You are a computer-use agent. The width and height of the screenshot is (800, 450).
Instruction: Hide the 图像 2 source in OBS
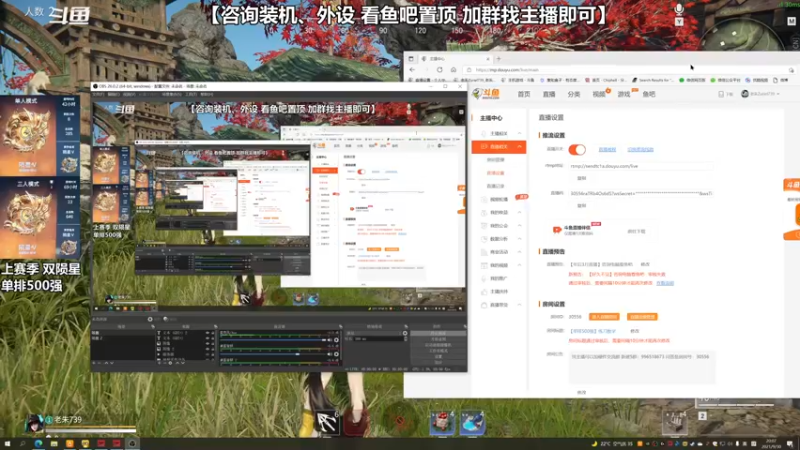pos(208,348)
